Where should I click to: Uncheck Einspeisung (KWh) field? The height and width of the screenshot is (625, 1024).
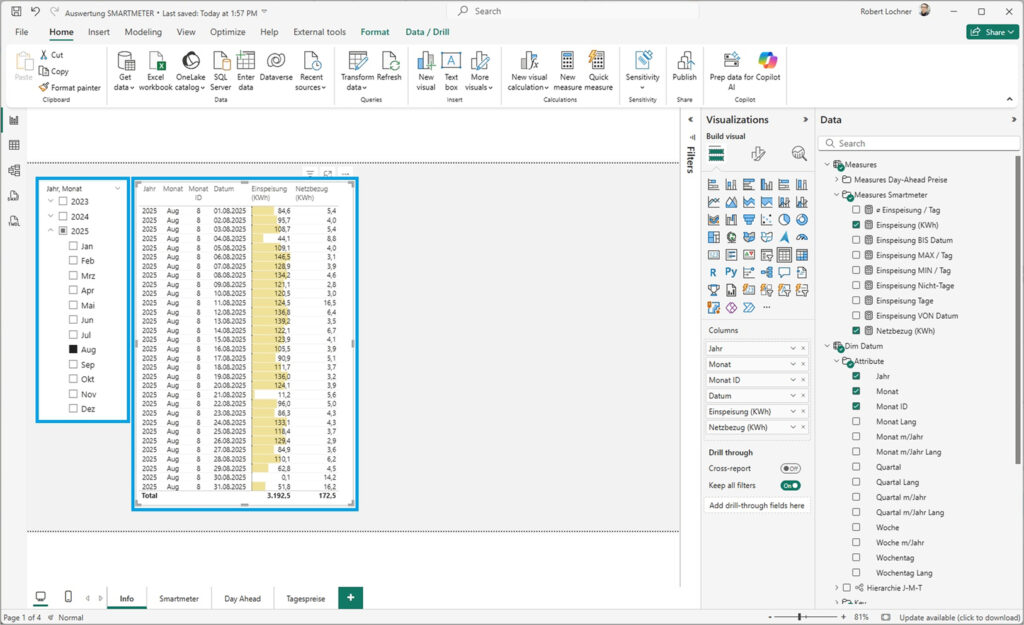[856, 225]
